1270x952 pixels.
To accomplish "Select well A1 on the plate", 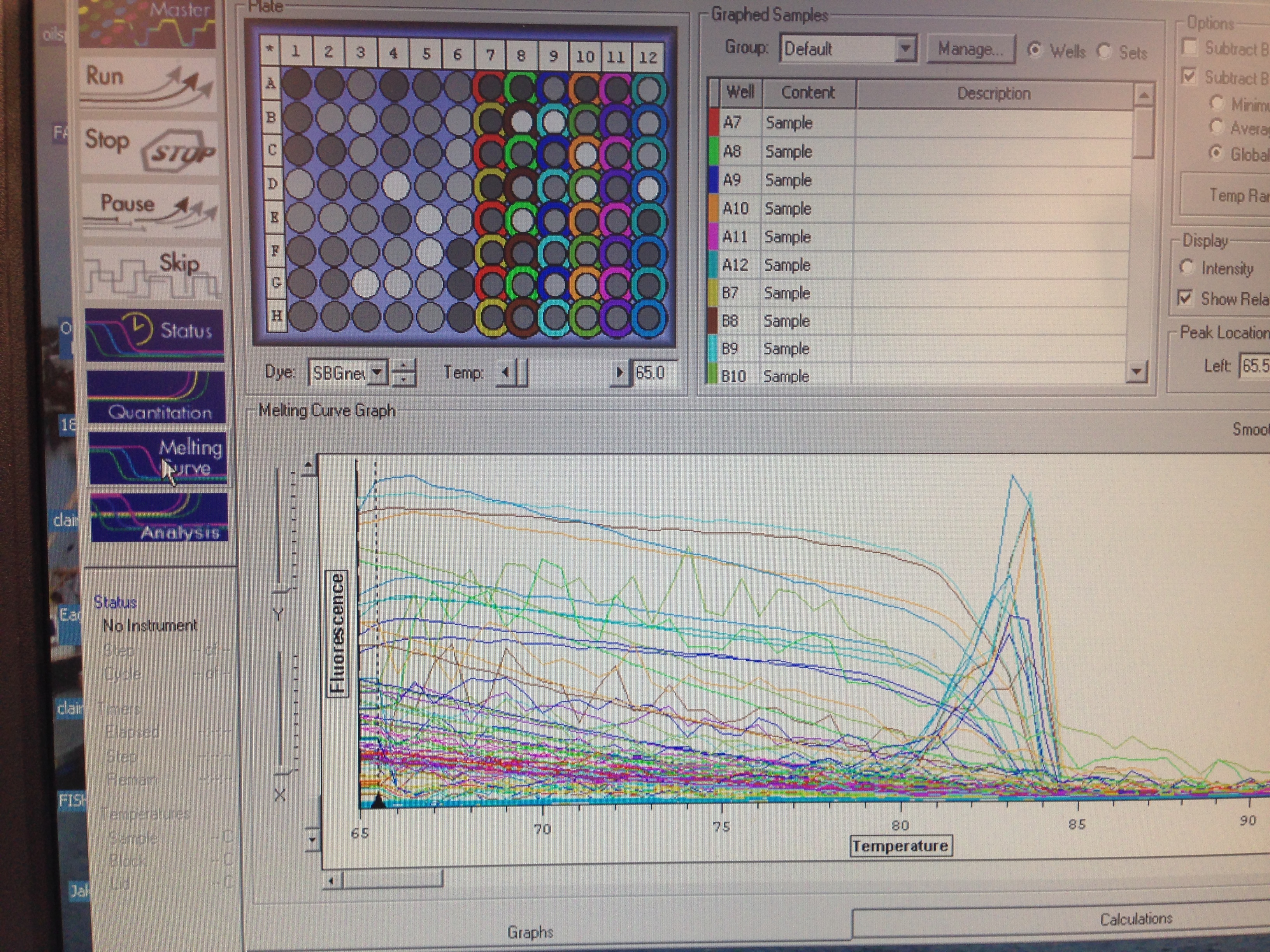I will coord(296,84).
